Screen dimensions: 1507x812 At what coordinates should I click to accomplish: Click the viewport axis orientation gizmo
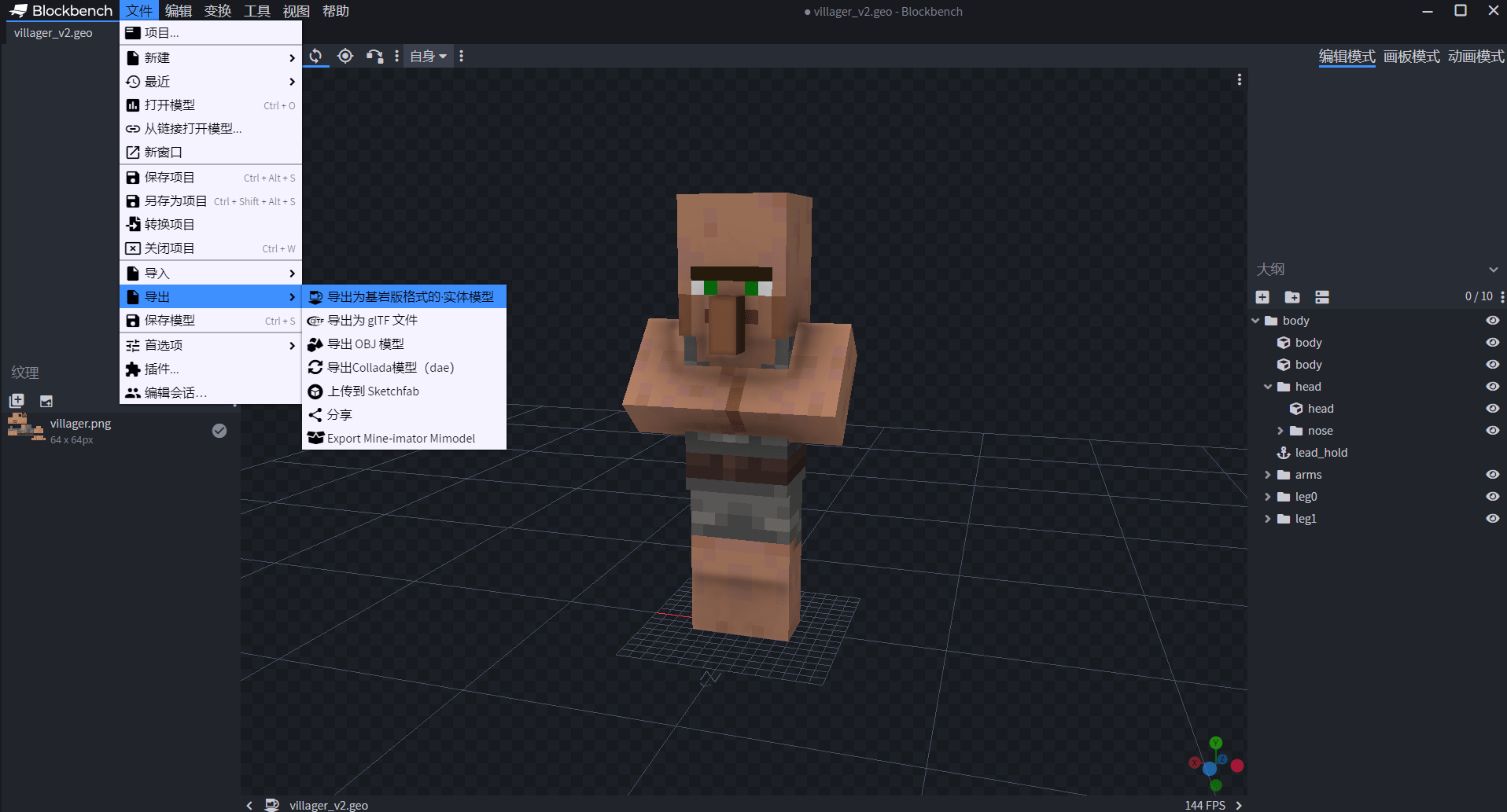[x=1216, y=764]
